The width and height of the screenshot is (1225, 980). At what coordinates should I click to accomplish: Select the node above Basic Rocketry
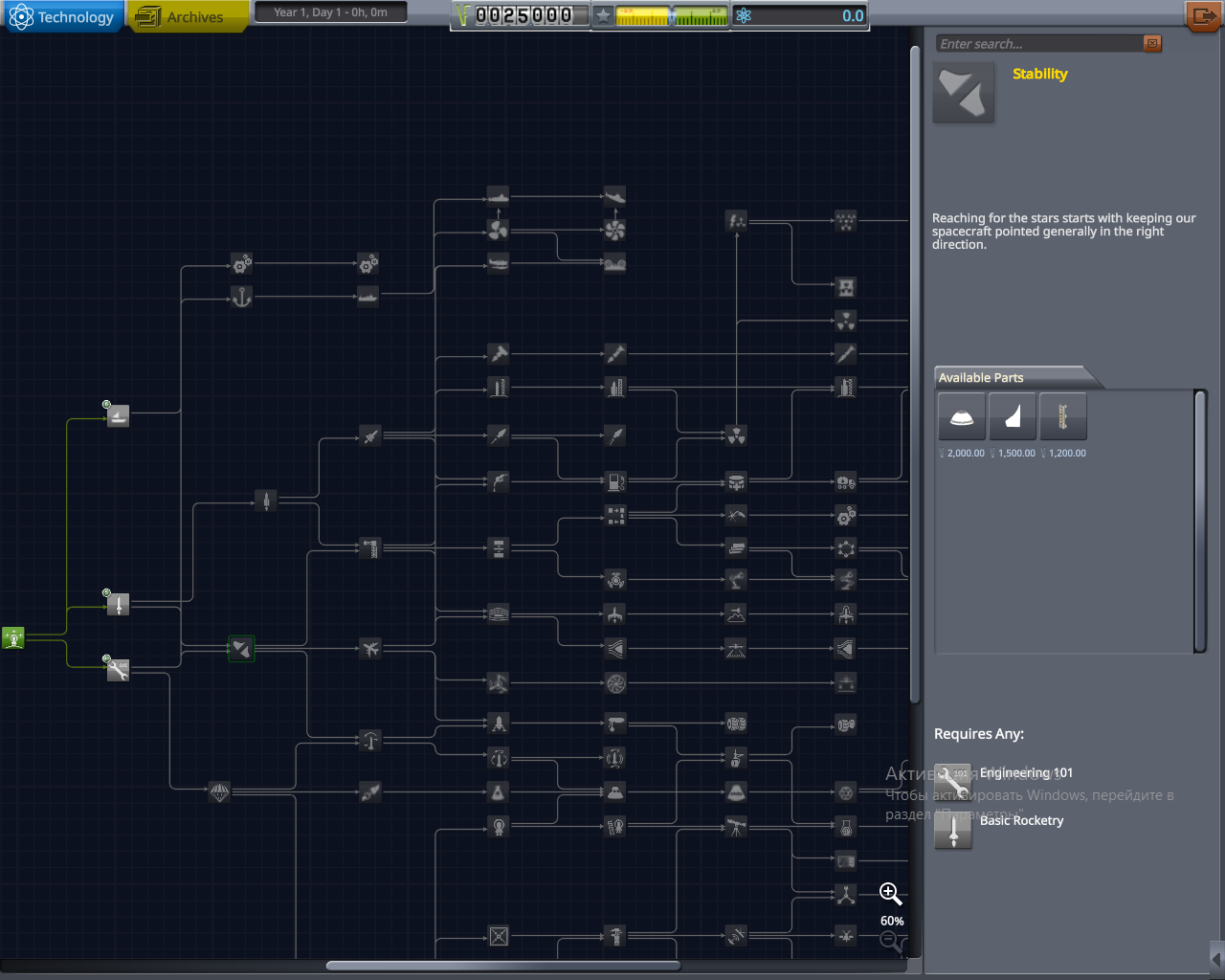pyautogui.click(x=118, y=415)
